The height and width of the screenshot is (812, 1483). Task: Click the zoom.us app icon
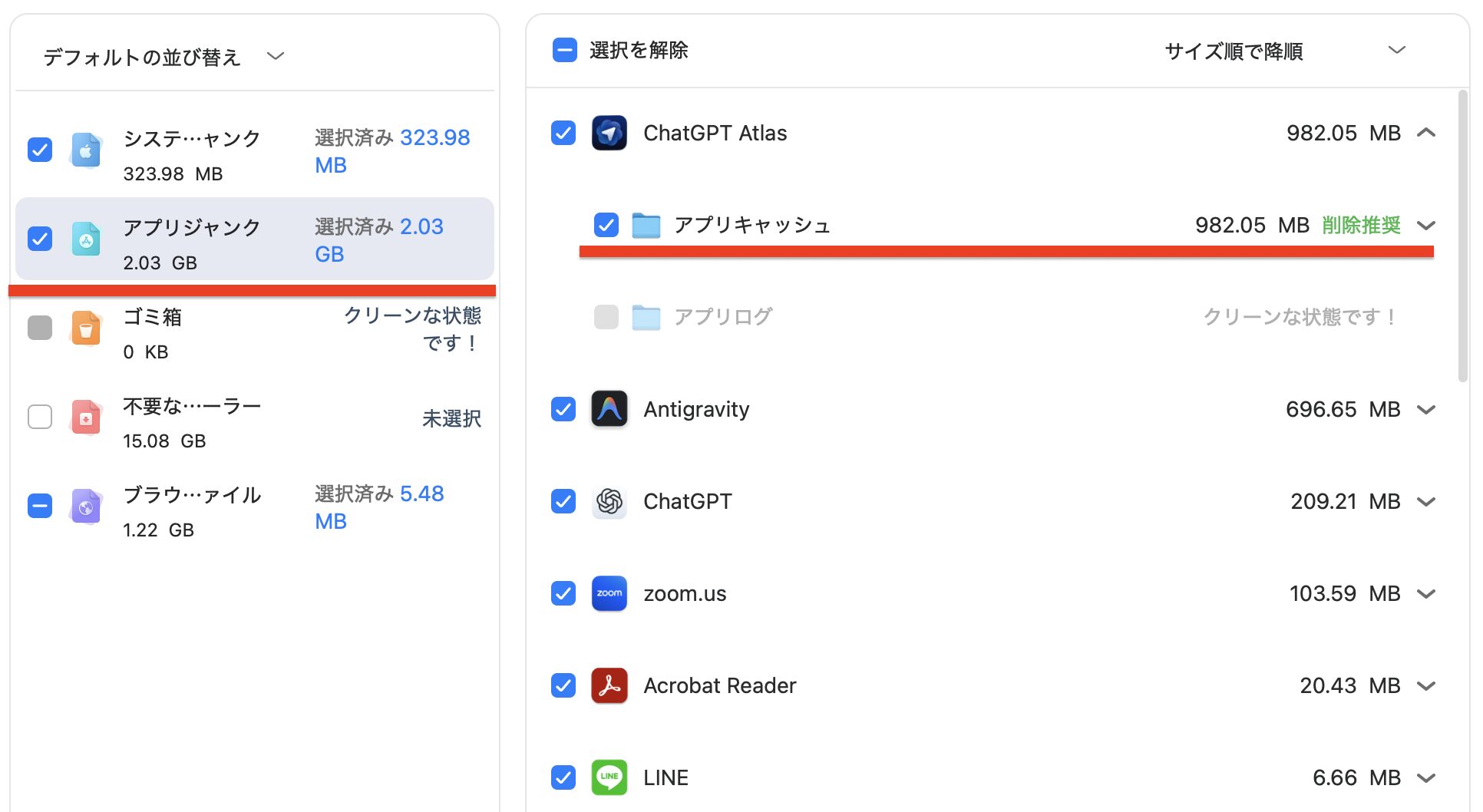coord(609,593)
